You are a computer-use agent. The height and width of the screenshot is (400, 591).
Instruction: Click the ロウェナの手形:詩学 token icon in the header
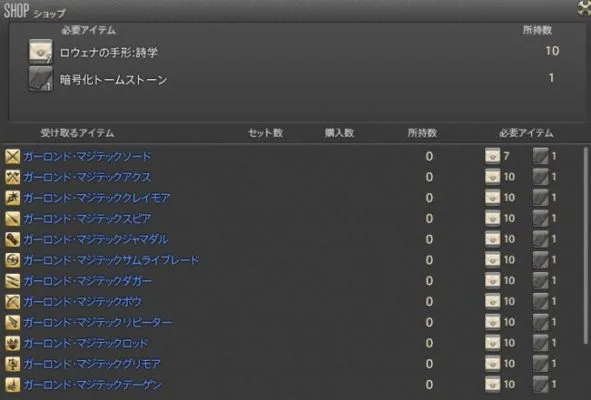pyautogui.click(x=41, y=51)
